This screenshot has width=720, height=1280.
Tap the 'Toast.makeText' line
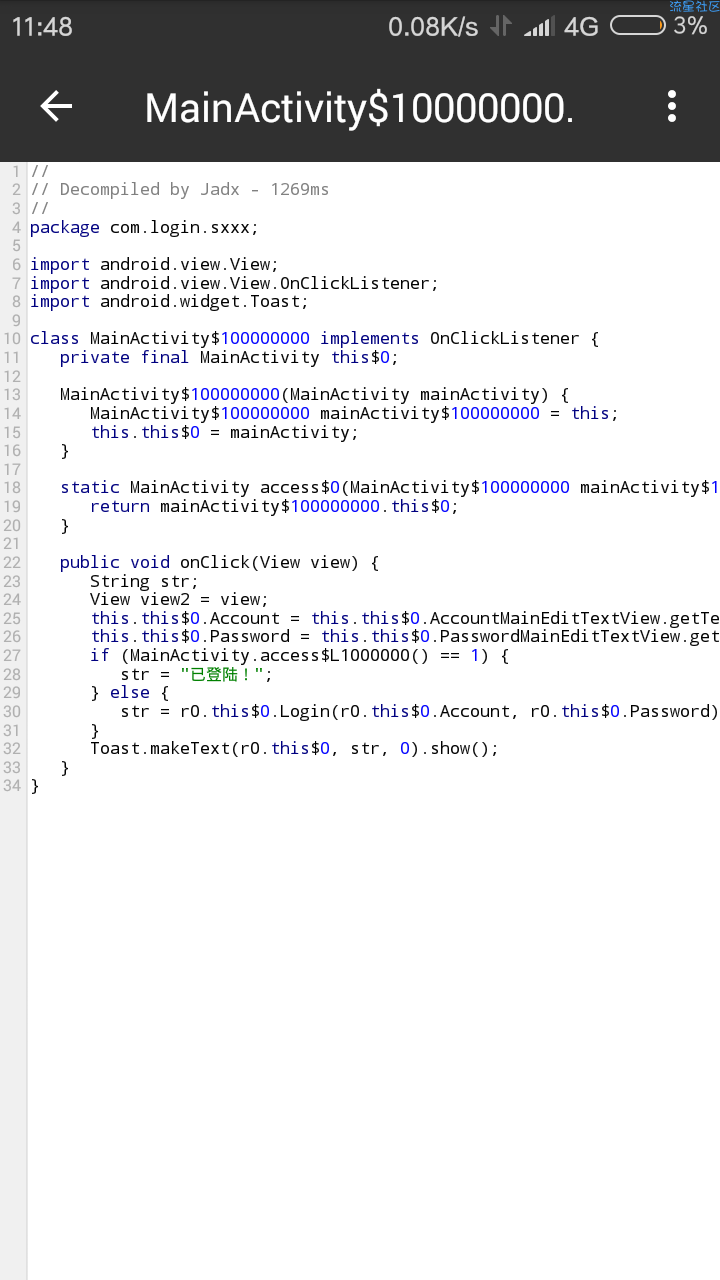tap(294, 749)
